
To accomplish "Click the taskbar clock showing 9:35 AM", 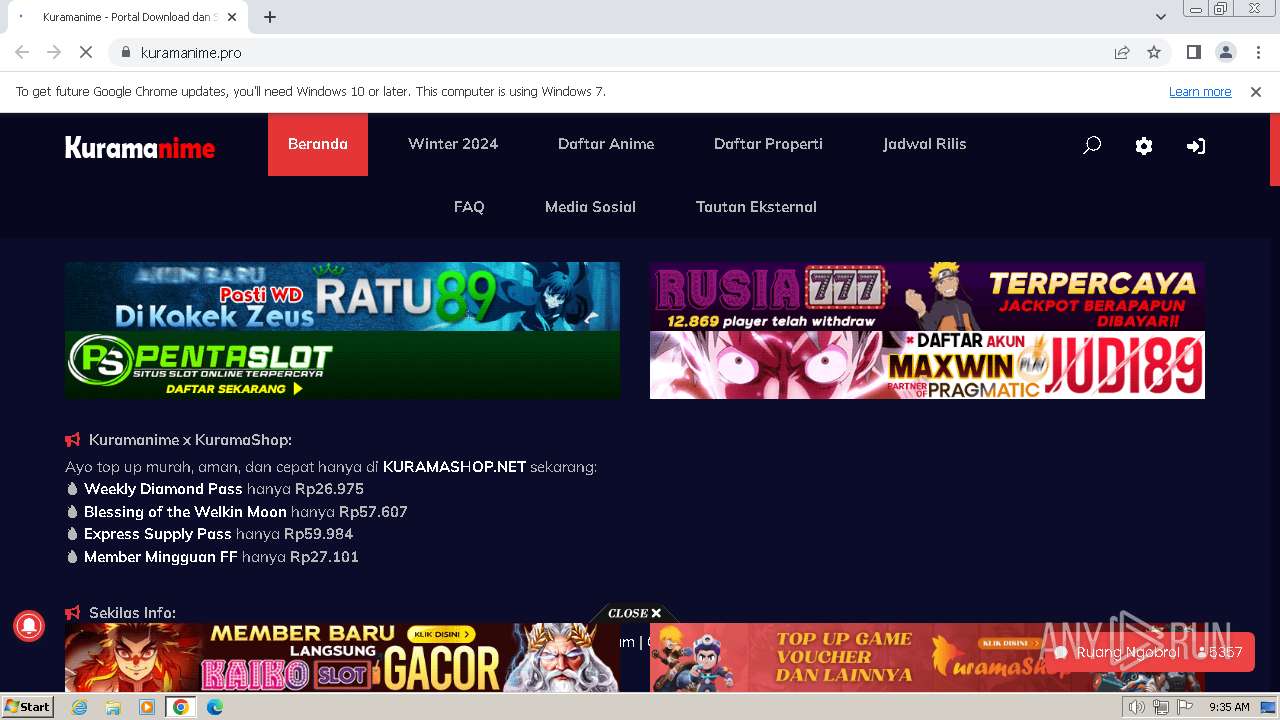I will (x=1229, y=707).
